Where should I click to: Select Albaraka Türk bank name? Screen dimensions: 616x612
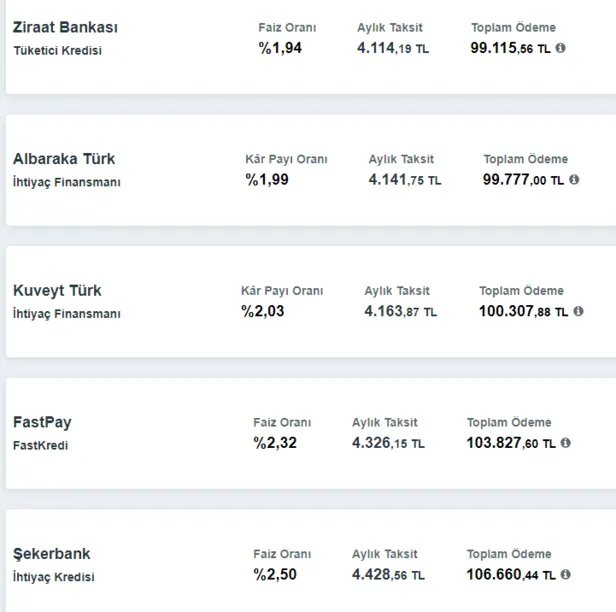tap(64, 159)
